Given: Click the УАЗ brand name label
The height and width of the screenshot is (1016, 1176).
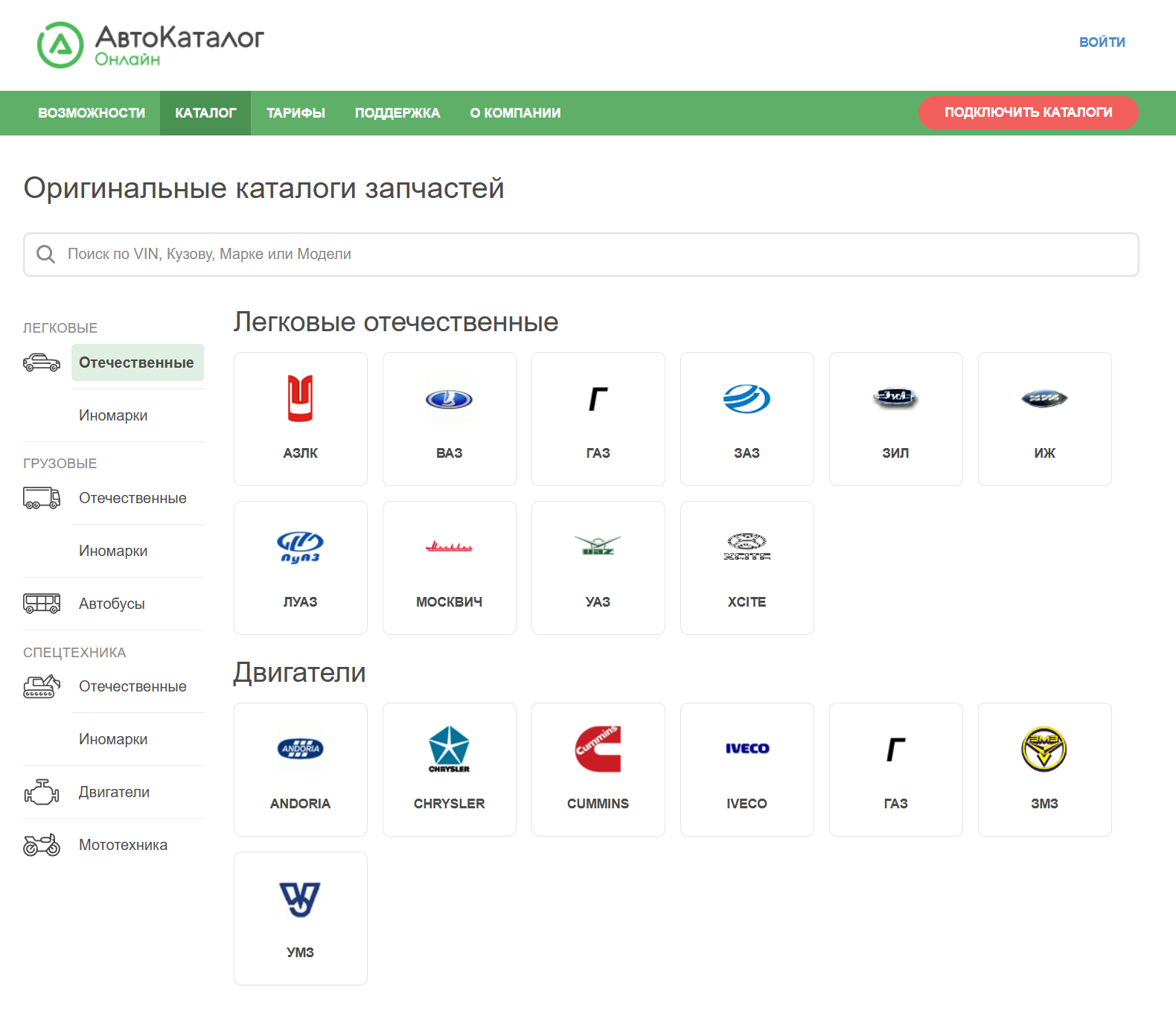Looking at the screenshot, I should [x=598, y=602].
